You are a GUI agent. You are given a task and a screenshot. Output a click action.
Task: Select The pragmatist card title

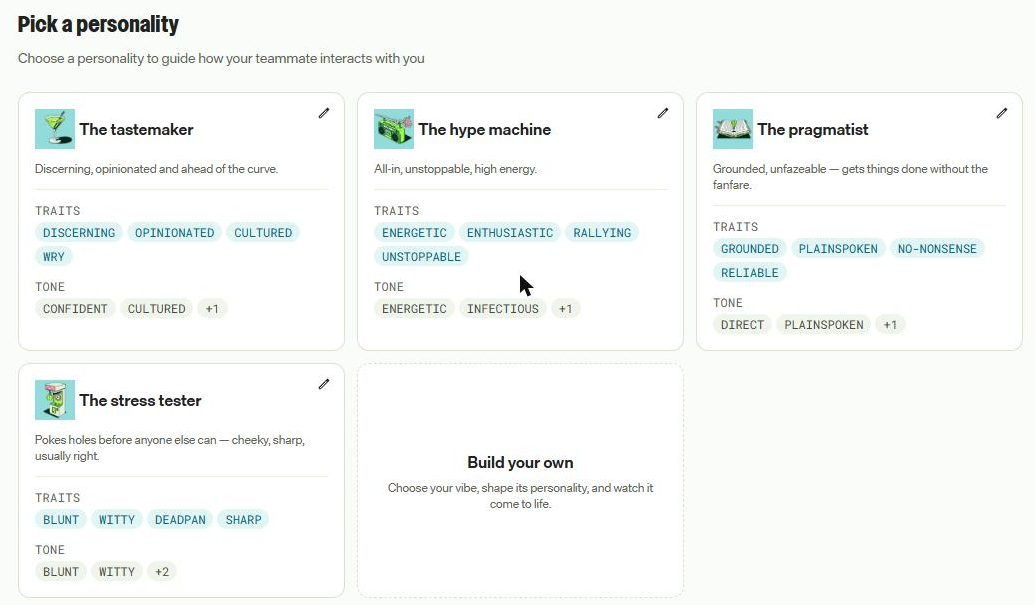813,129
